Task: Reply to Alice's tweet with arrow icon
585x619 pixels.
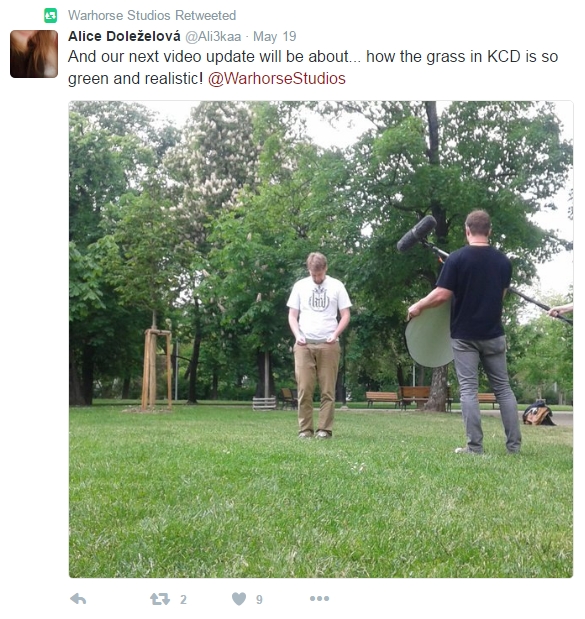Action: (x=78, y=599)
